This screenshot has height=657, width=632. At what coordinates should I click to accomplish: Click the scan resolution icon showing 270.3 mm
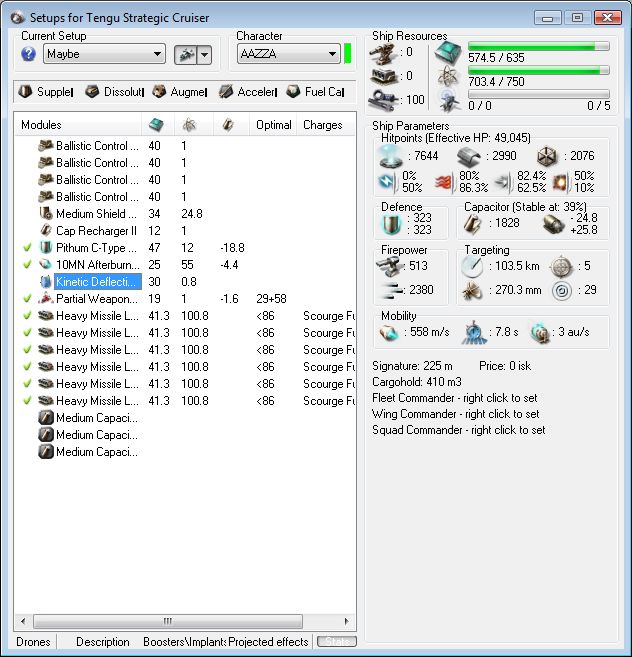click(x=472, y=290)
